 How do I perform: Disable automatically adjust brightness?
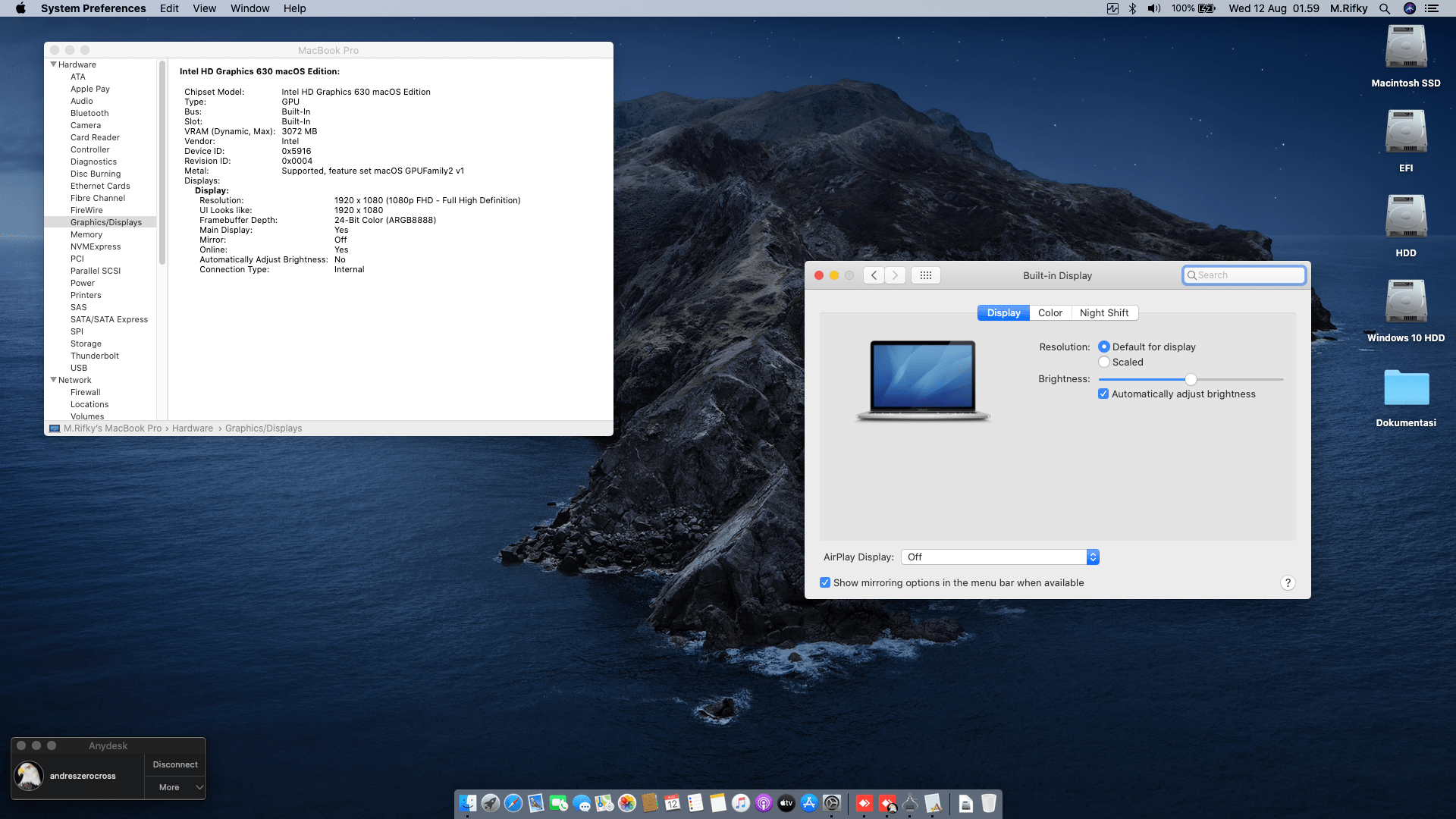pos(1103,394)
